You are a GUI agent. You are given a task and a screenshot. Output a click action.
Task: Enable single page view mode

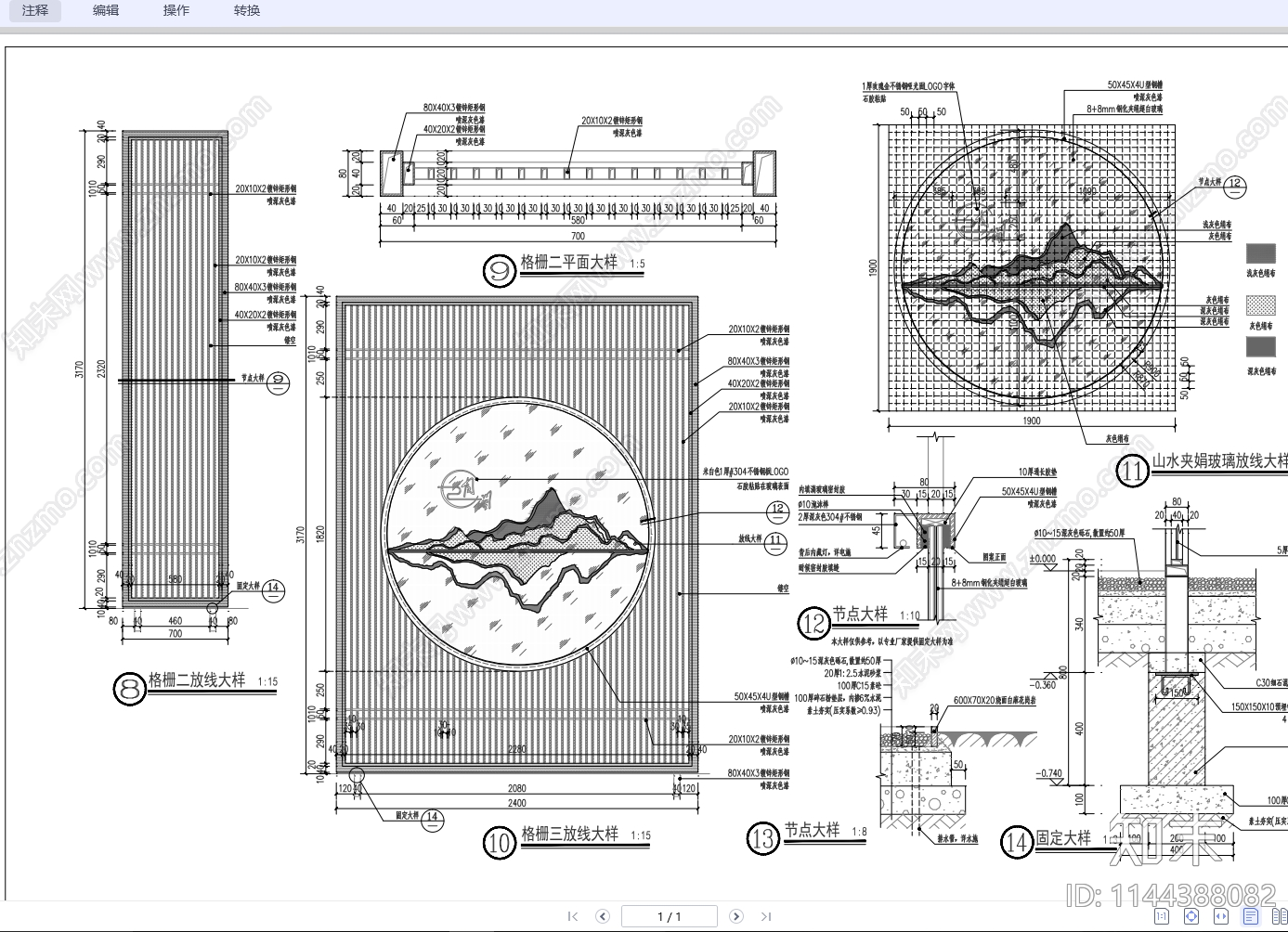click(x=1251, y=916)
